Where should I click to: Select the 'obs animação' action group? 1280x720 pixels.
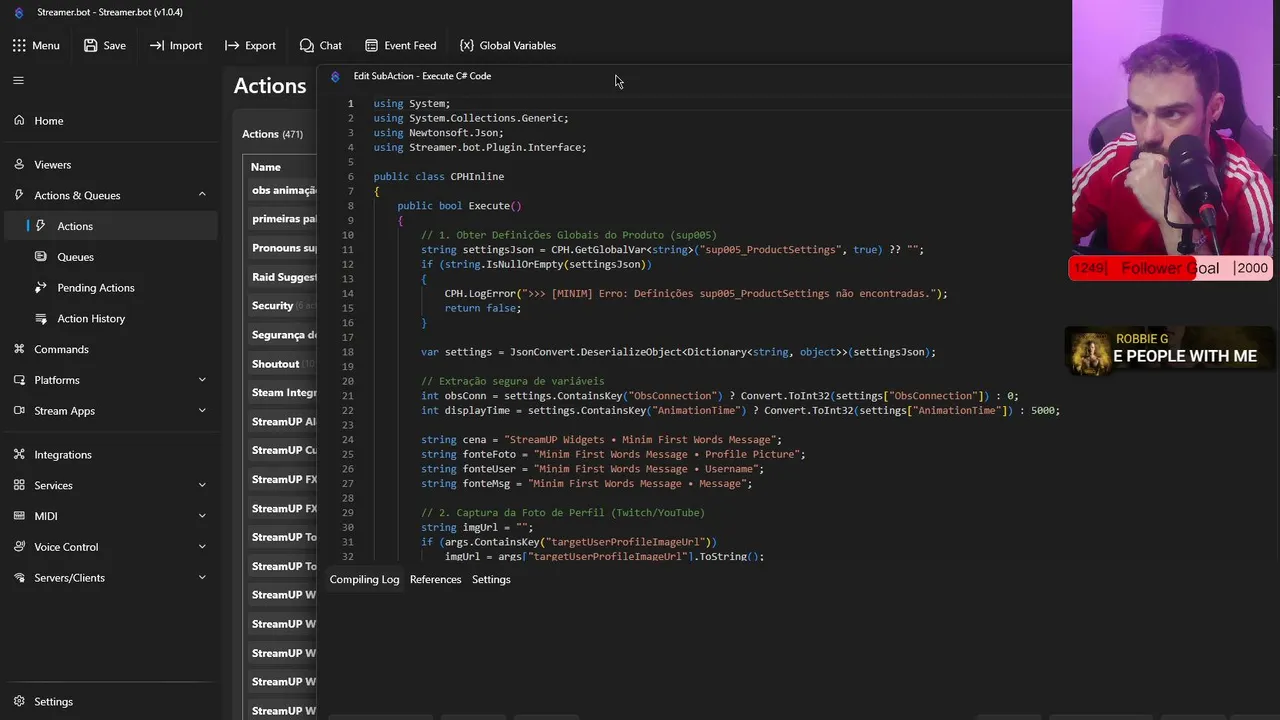point(284,190)
